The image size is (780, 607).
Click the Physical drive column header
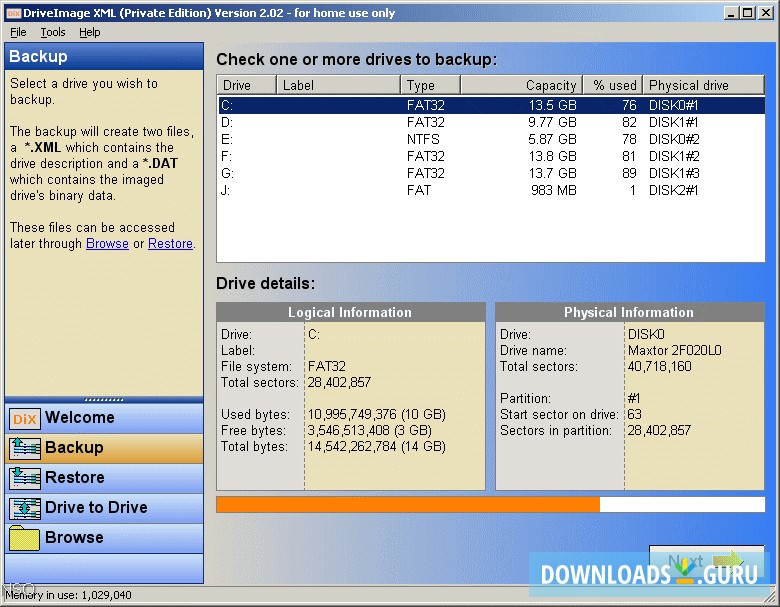[x=688, y=85]
